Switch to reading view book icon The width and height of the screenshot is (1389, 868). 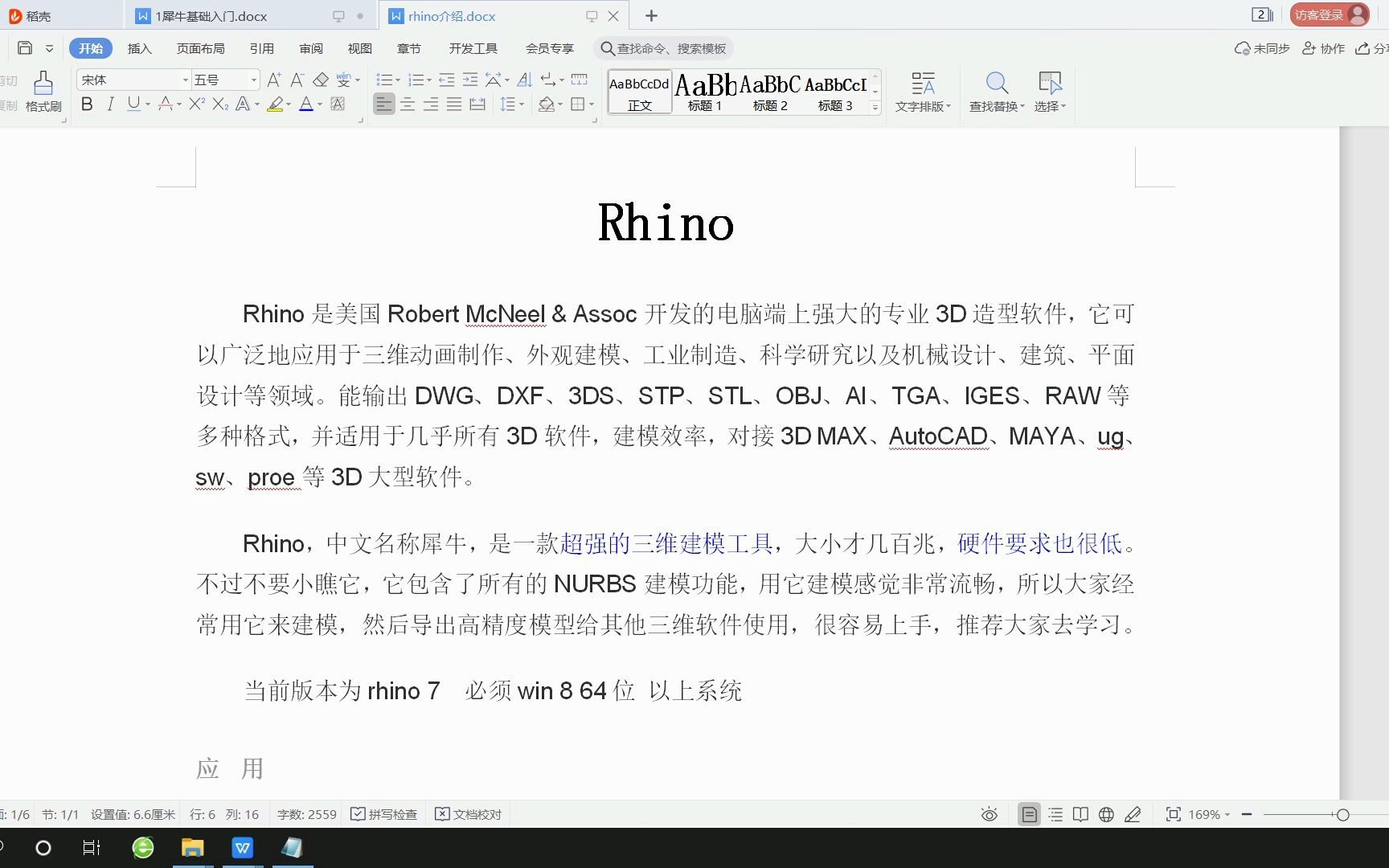coord(1081,814)
